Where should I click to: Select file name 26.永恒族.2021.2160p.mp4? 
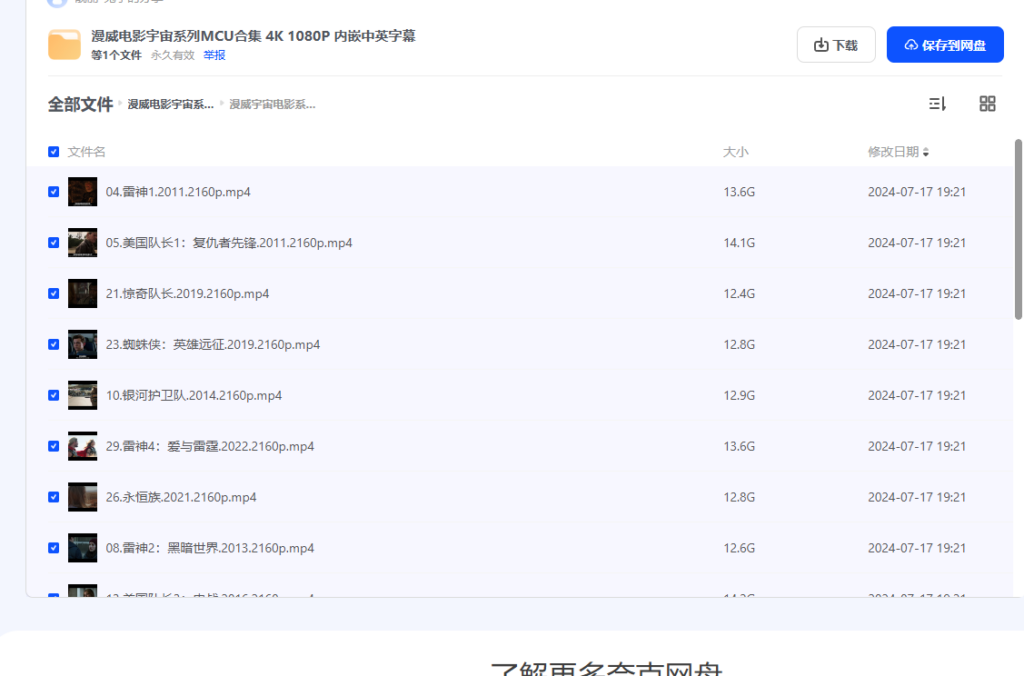(181, 498)
